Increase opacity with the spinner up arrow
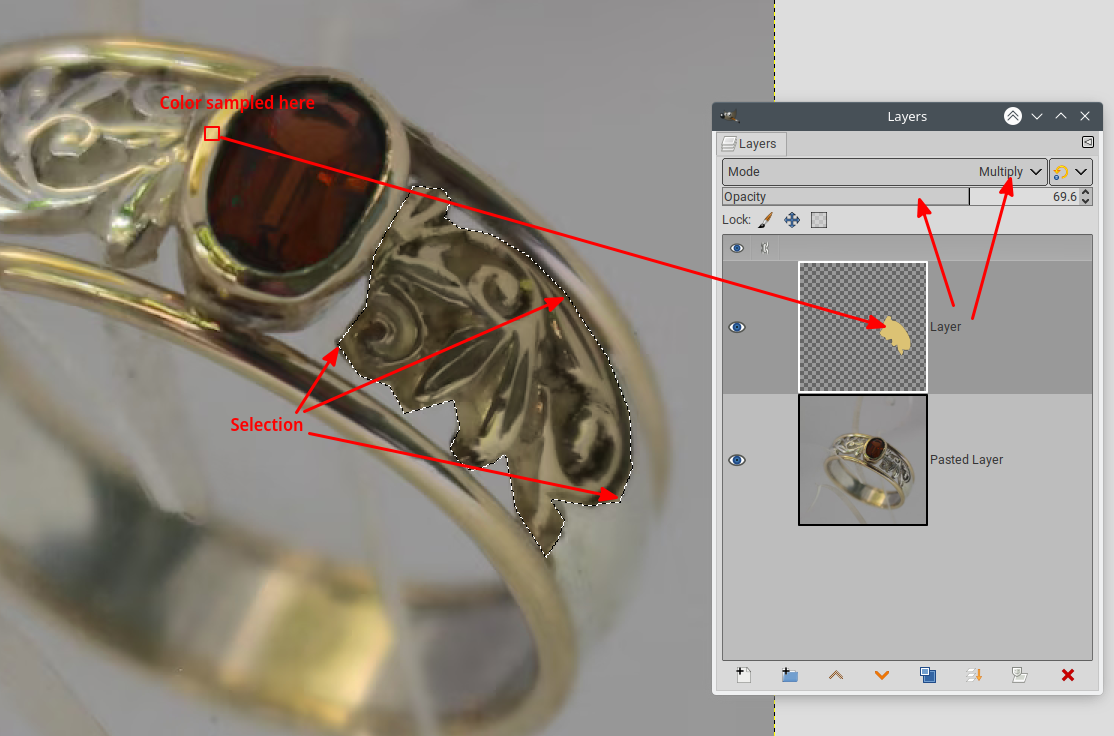 coord(1087,192)
